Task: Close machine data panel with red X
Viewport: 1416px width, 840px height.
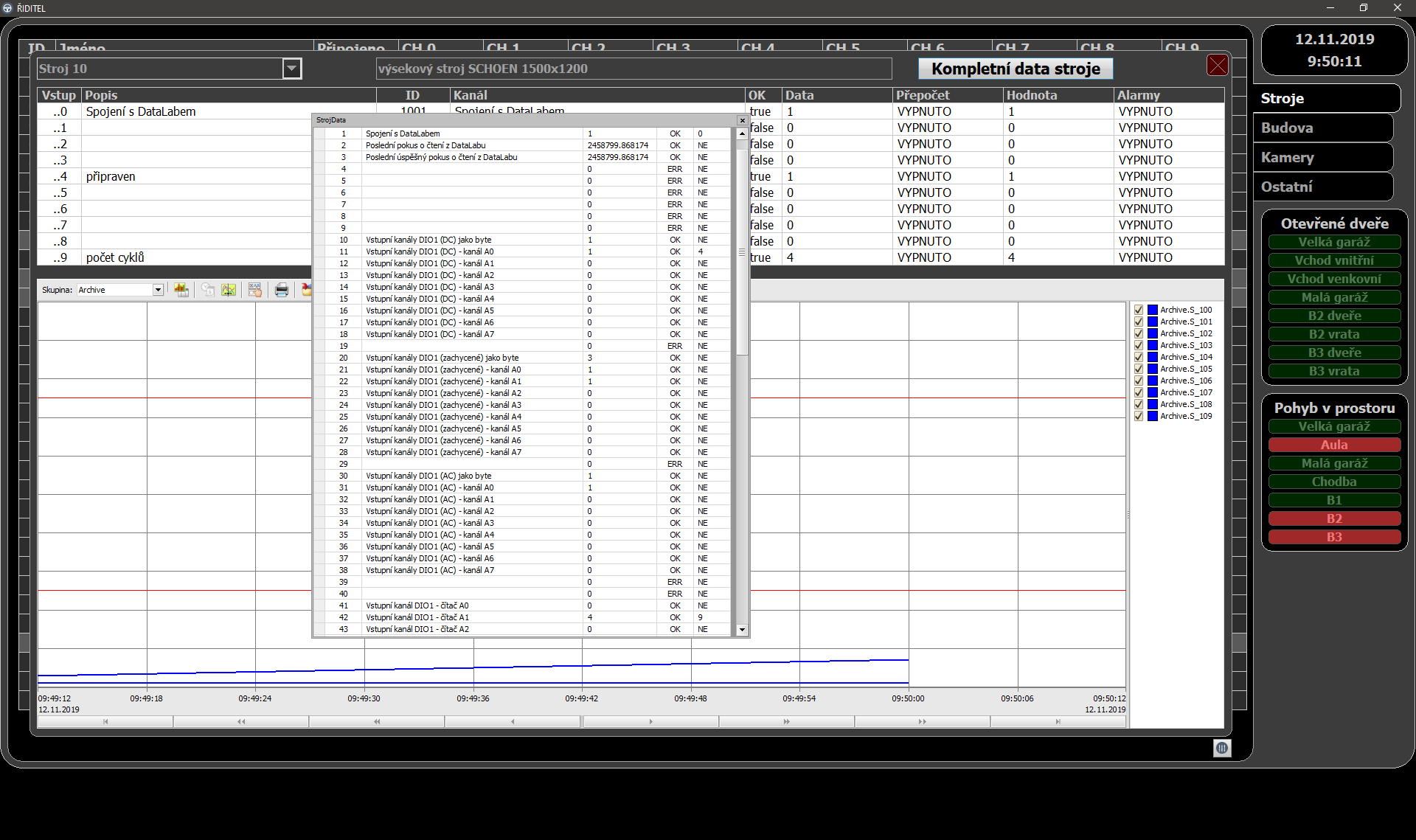Action: (x=1217, y=66)
